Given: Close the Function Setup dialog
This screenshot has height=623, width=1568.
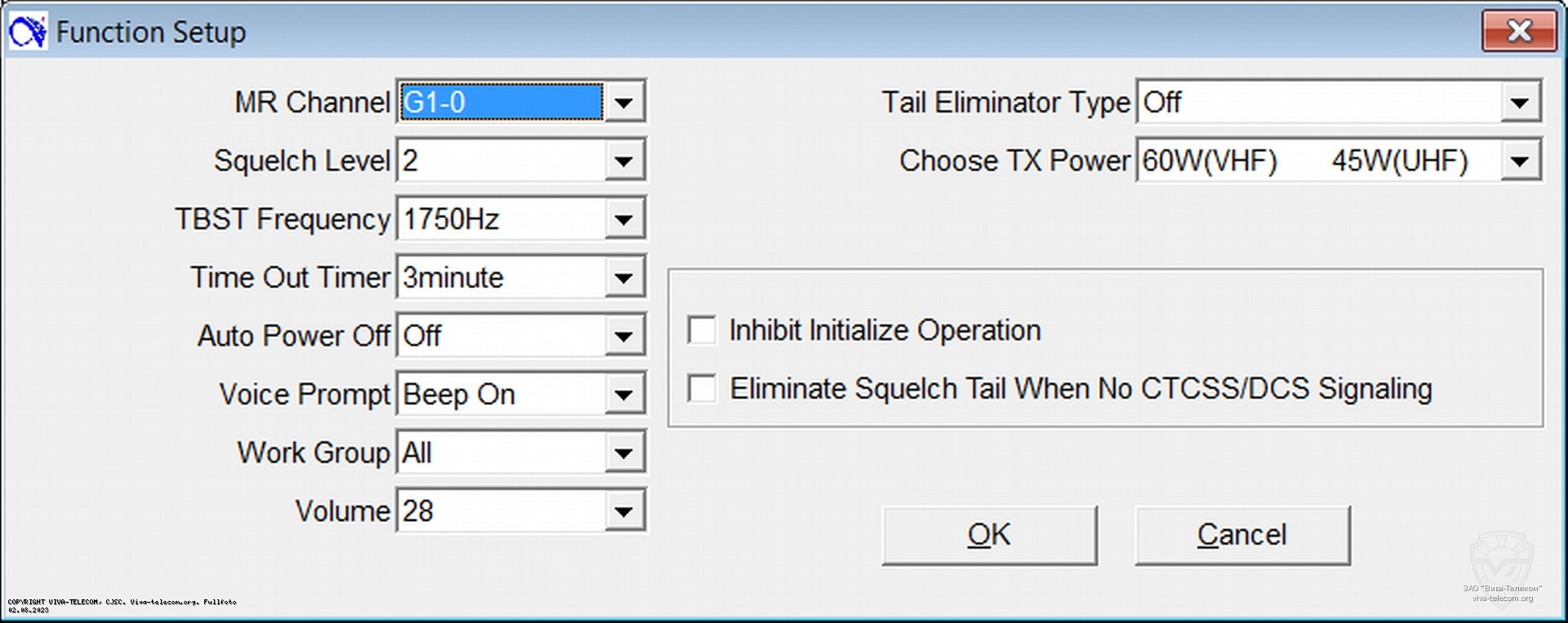Looking at the screenshot, I should coord(1518,32).
